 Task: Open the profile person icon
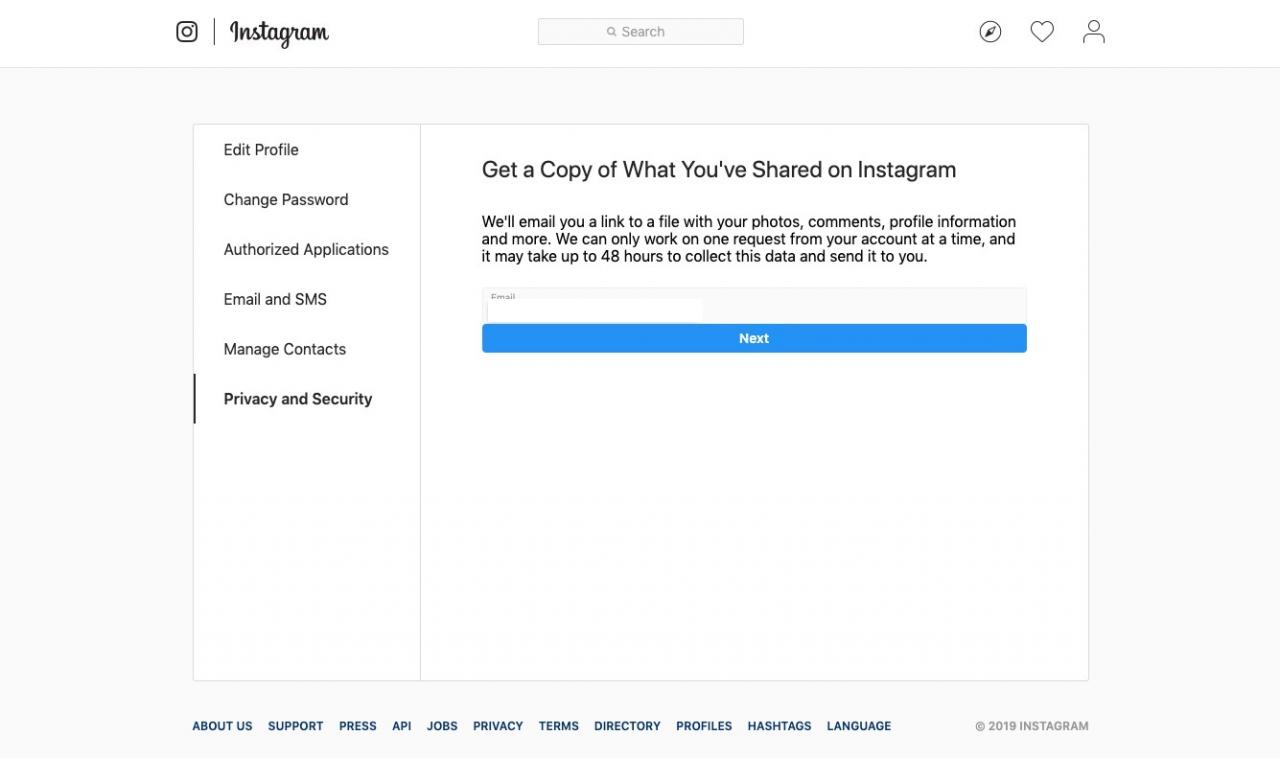(1094, 32)
